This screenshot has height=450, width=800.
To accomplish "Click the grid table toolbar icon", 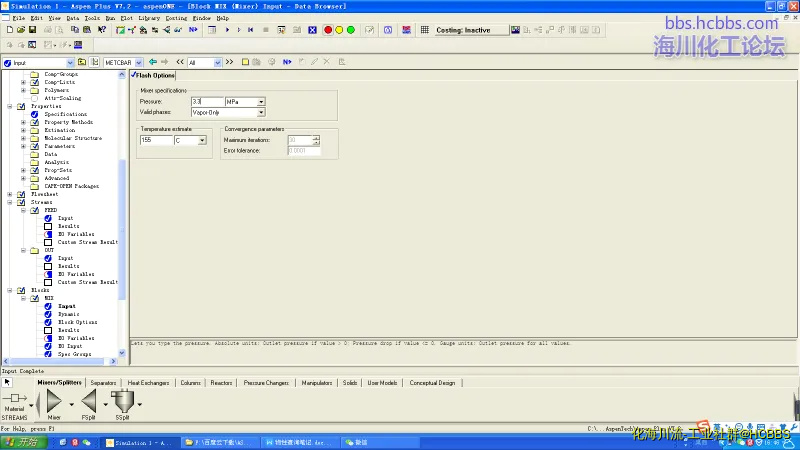I will (x=424, y=30).
